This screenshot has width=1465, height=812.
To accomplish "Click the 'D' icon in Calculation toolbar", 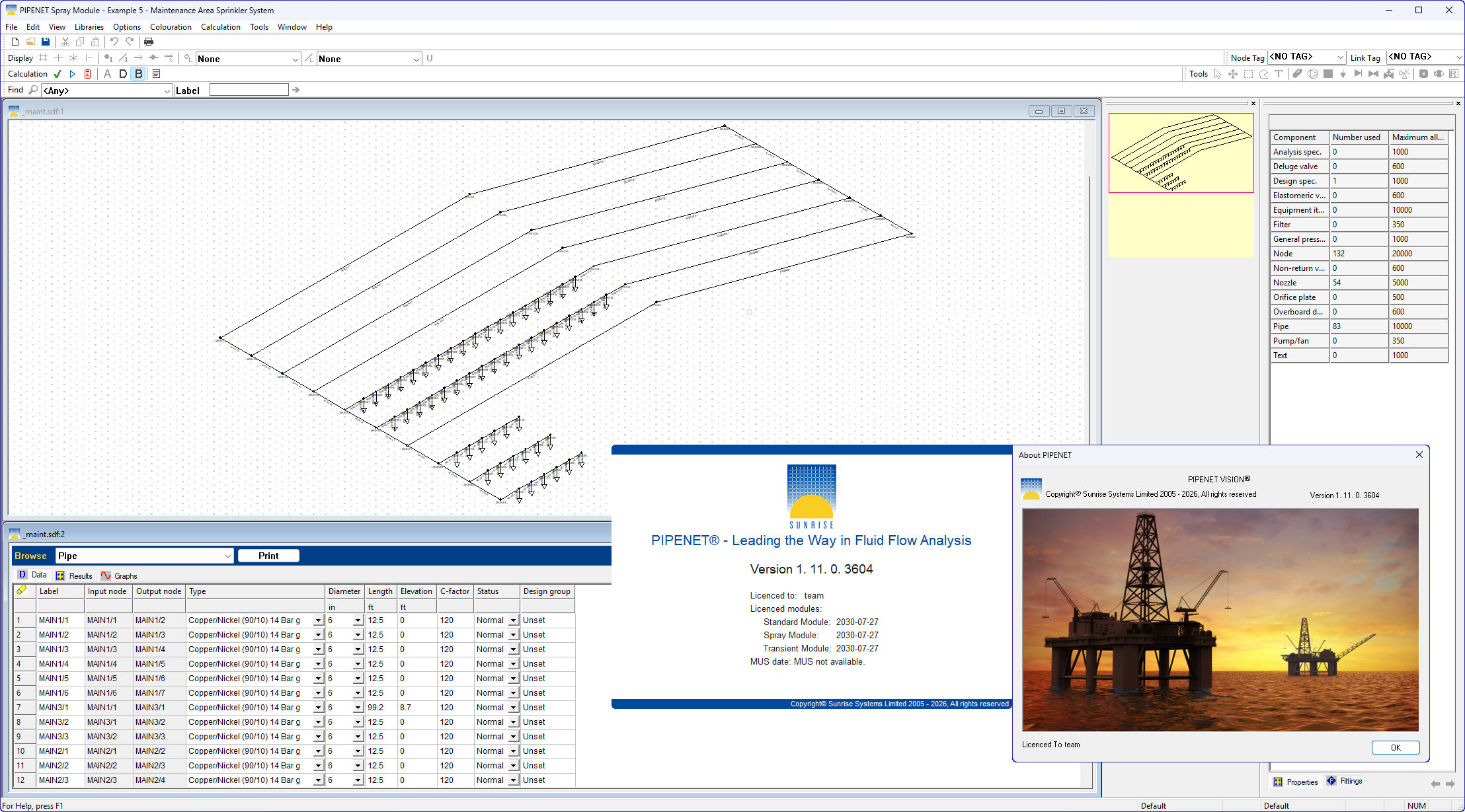I will point(123,74).
